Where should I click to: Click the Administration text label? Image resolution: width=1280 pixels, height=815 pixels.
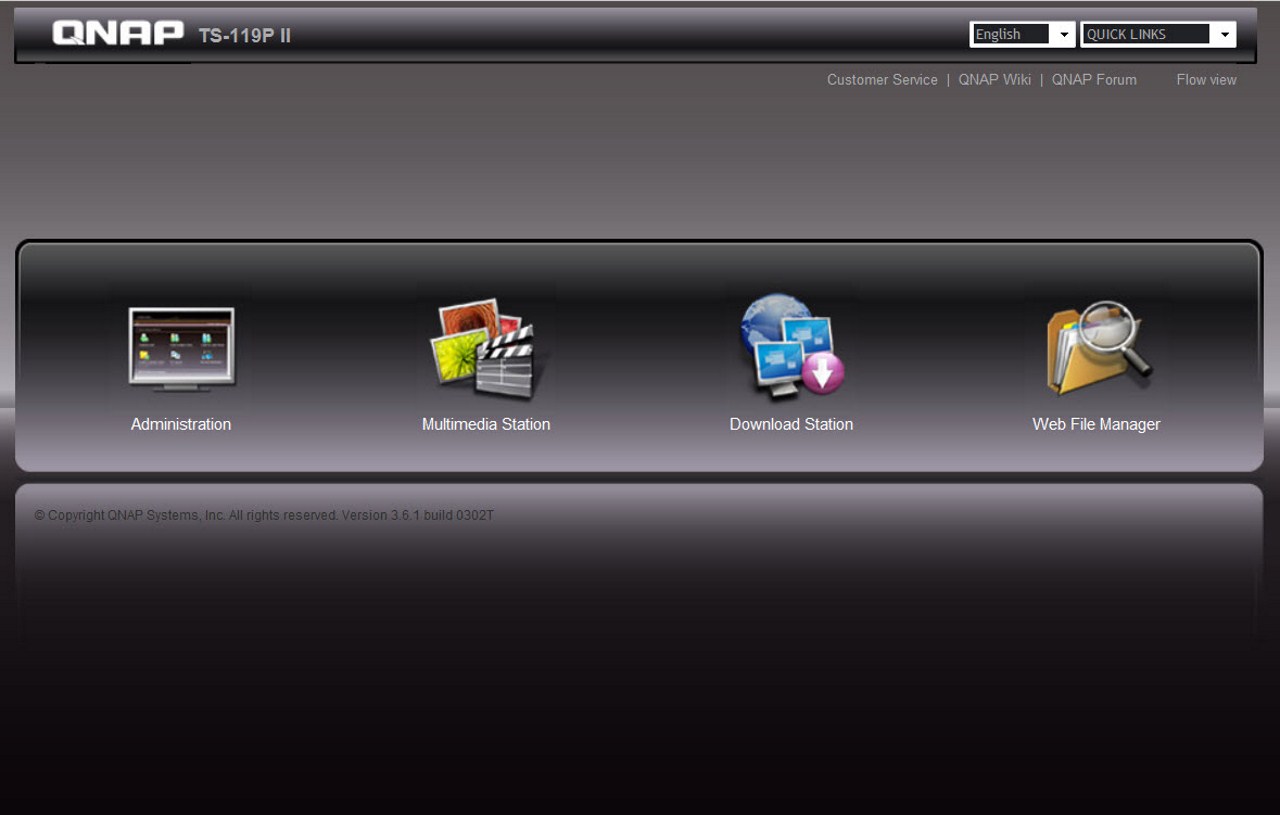(181, 424)
